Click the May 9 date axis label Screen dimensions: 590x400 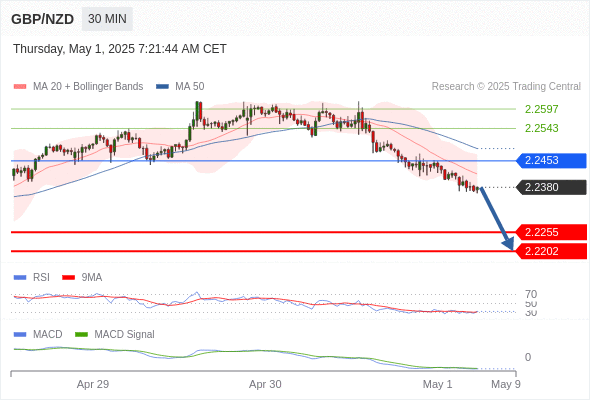click(x=506, y=384)
